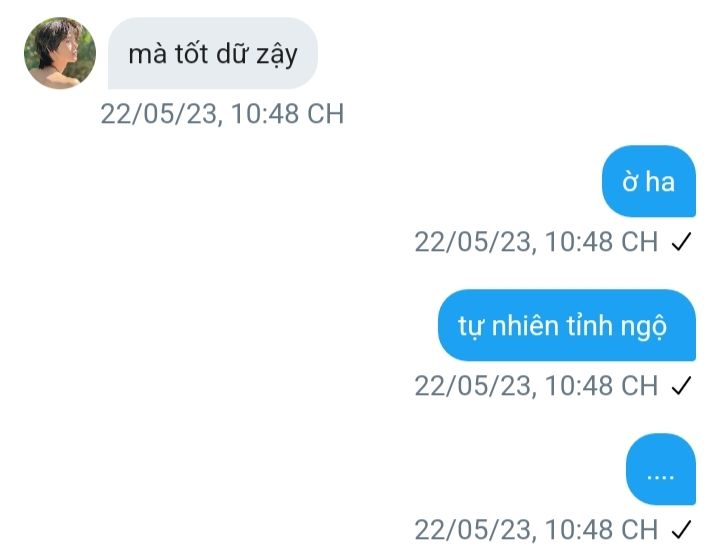
Task: Click the delivered checkmark below 'ờ ha'
Action: (681, 242)
